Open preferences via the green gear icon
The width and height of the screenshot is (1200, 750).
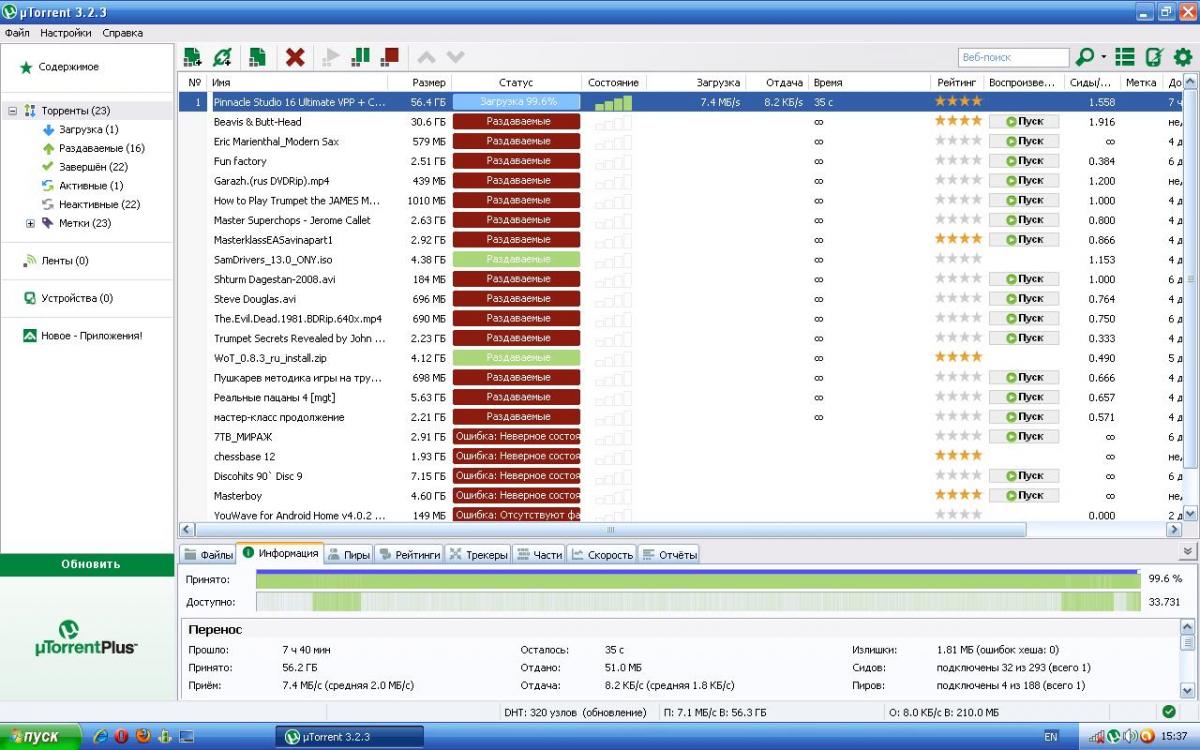pos(1183,57)
